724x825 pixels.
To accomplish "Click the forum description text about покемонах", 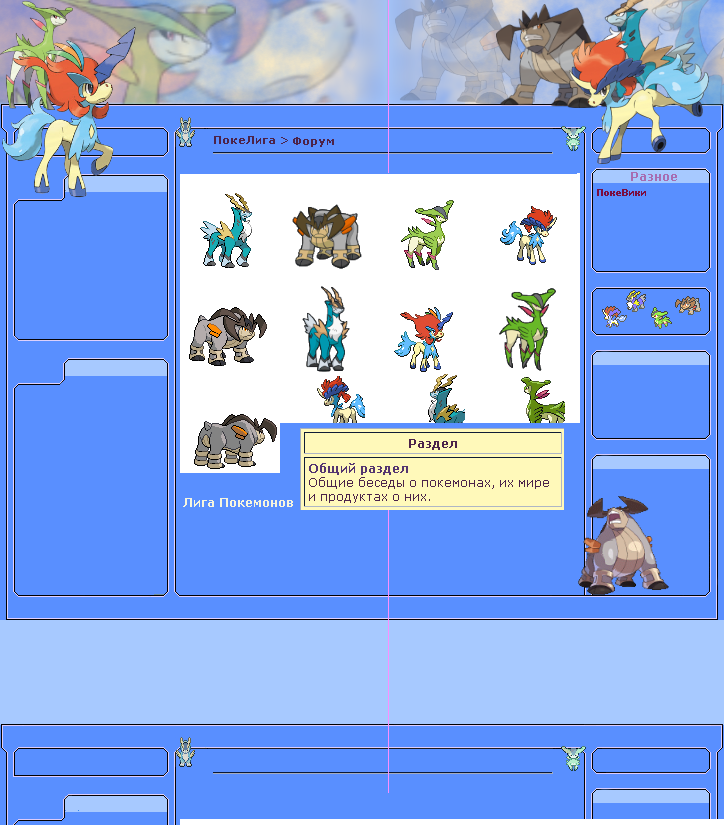I will (429, 490).
